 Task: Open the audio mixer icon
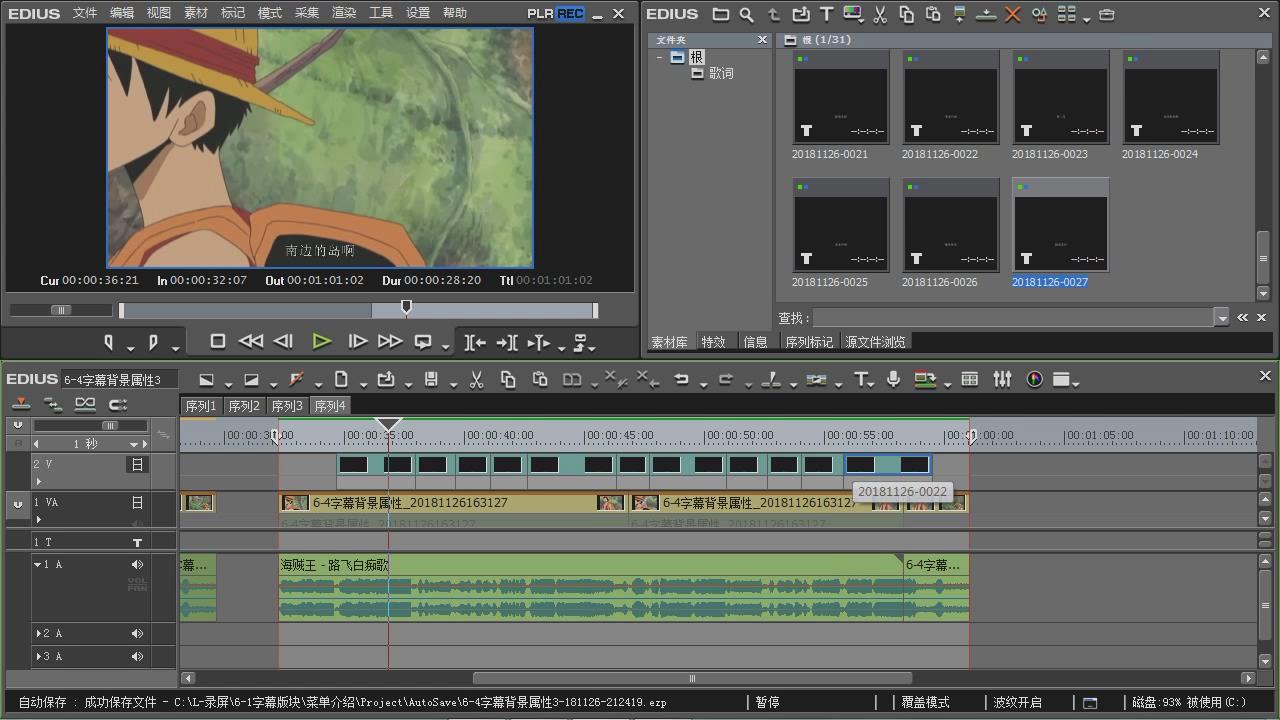[x=1002, y=379]
